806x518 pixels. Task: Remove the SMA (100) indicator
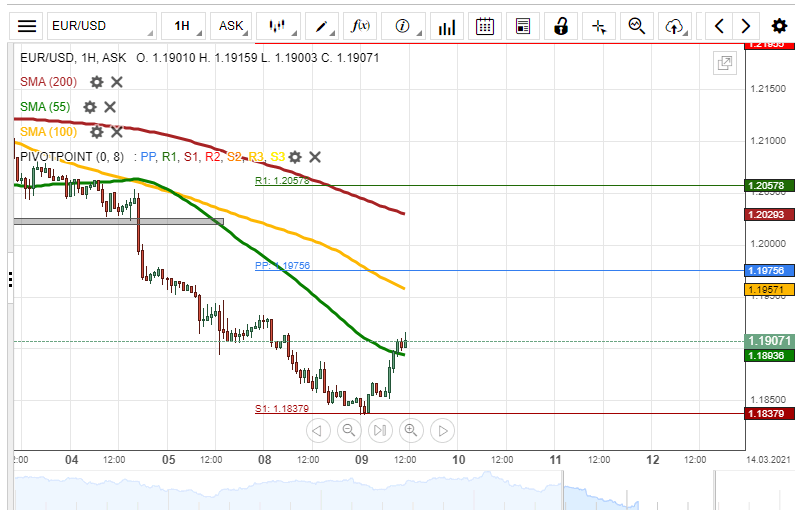point(117,132)
